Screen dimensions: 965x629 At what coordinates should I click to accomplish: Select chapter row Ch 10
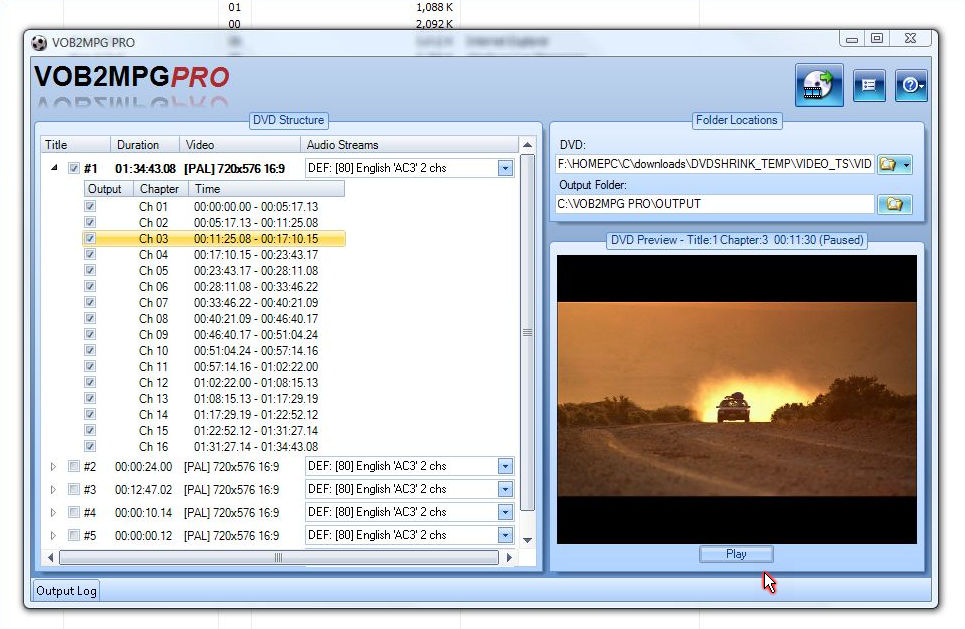[x=214, y=350]
